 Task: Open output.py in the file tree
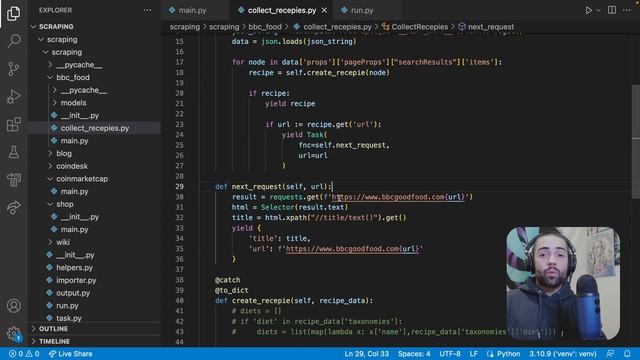(x=73, y=293)
